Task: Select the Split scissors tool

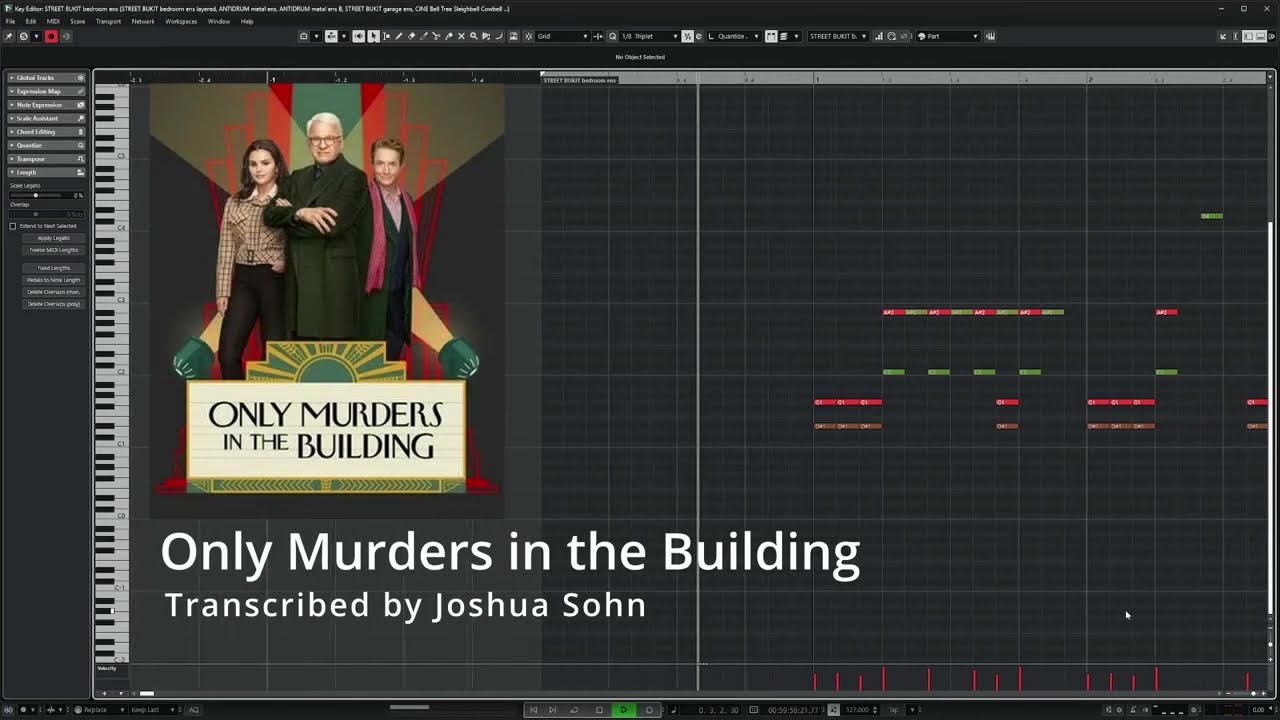Action: click(x=436, y=36)
